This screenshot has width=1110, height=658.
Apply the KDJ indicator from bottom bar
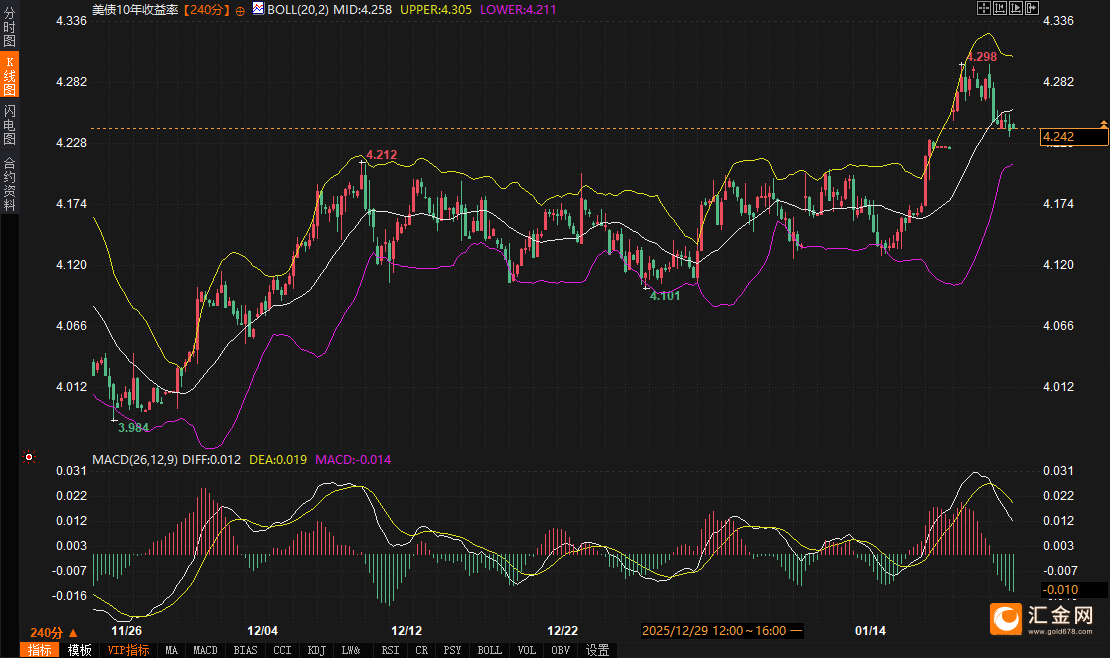click(316, 650)
